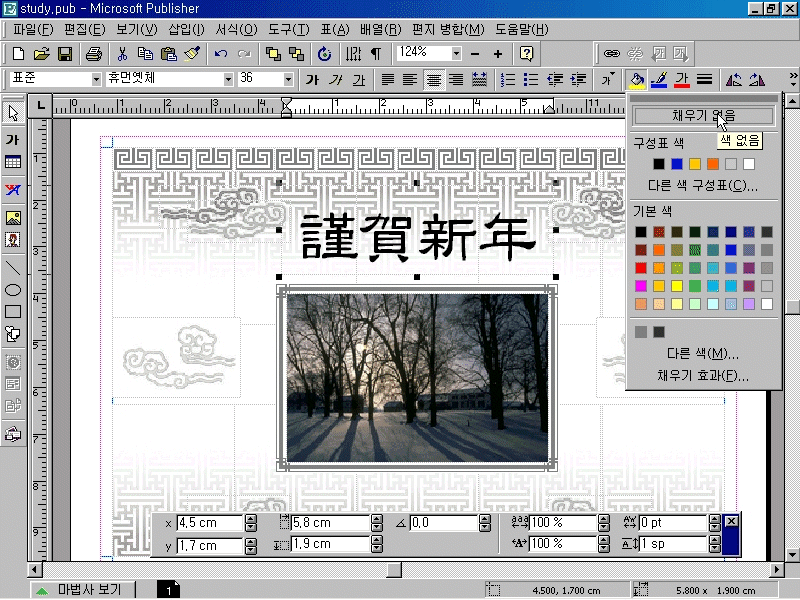Screen dimensions: 800x600
Task: Pick the blue swatch in 구성표 색 row
Action: [x=677, y=164]
